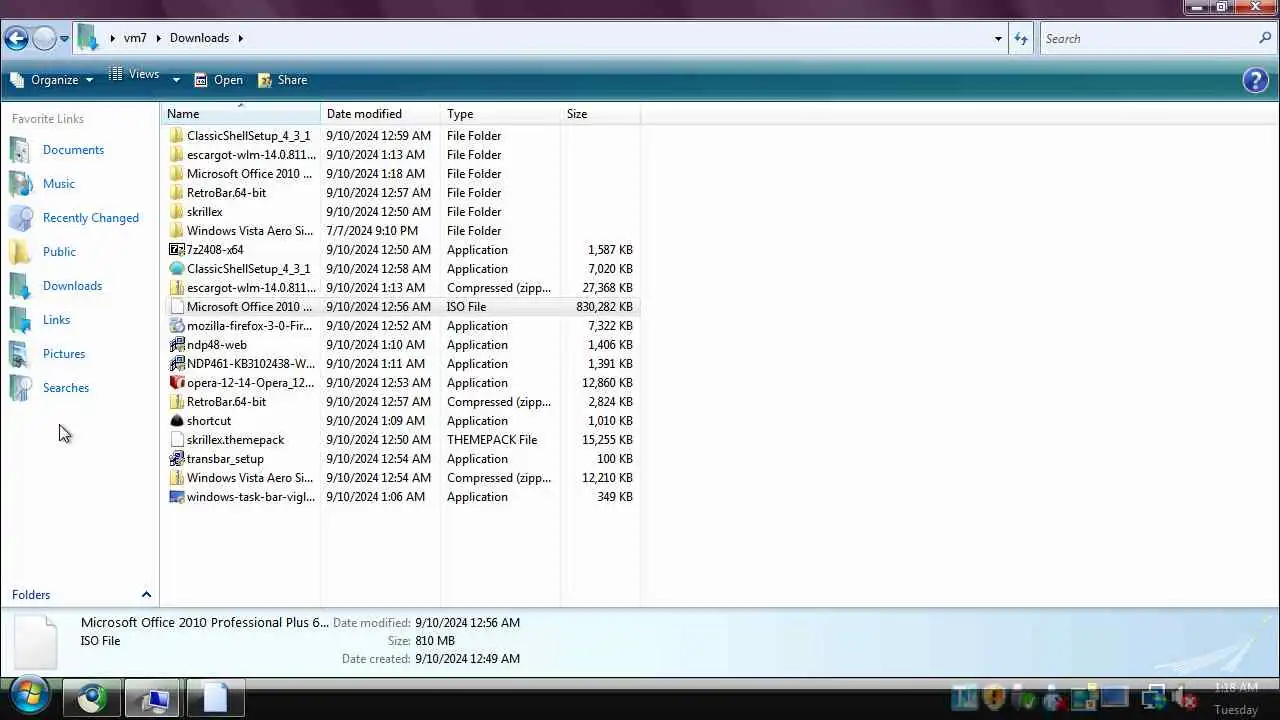
Task: Expand the arrow between vm7 and Downloads
Action: pos(158,38)
